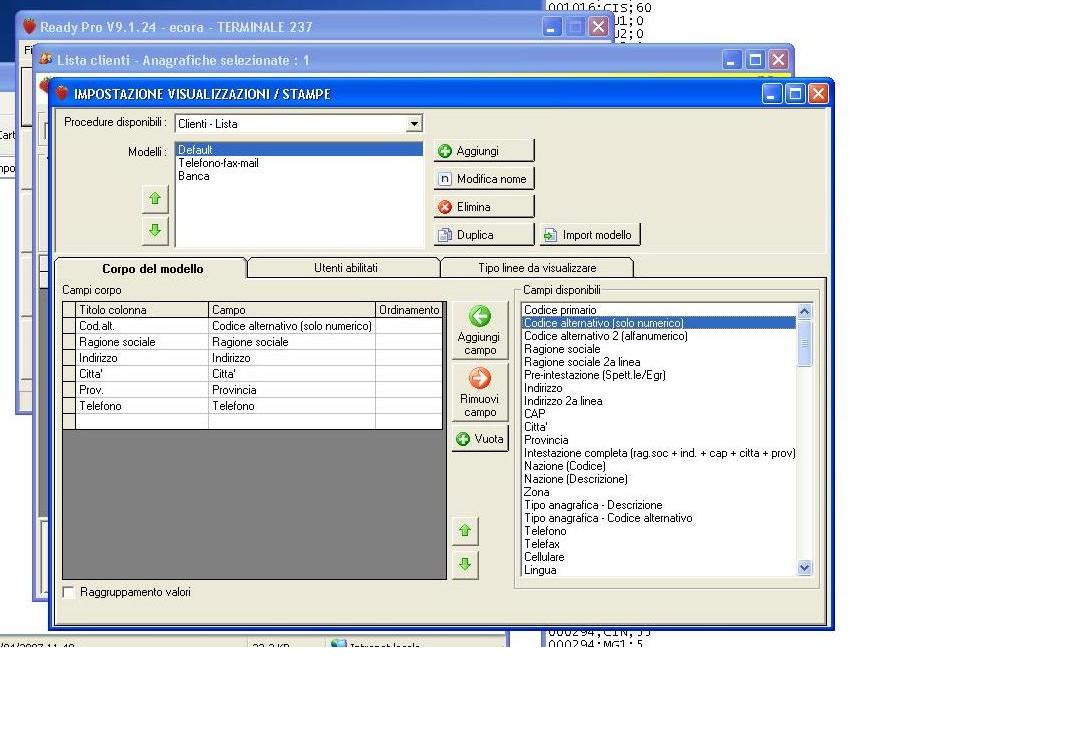1079x734 pixels.
Task: Switch to Corpo del modello tab
Action: [x=152, y=269]
